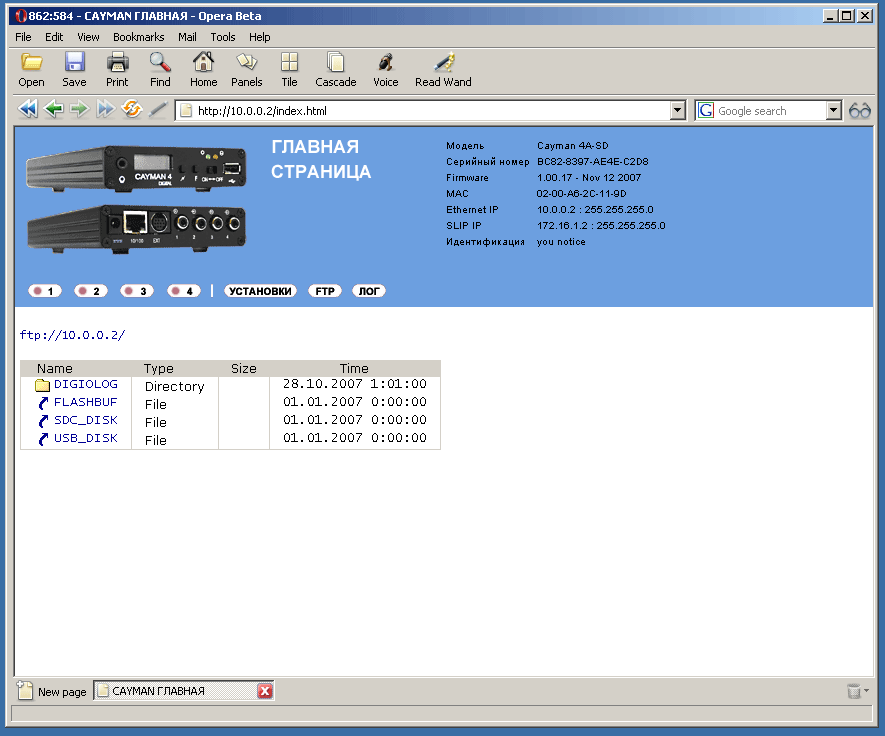The height and width of the screenshot is (736, 885).
Task: Maximize the Opera window
Action: pyautogui.click(x=847, y=16)
